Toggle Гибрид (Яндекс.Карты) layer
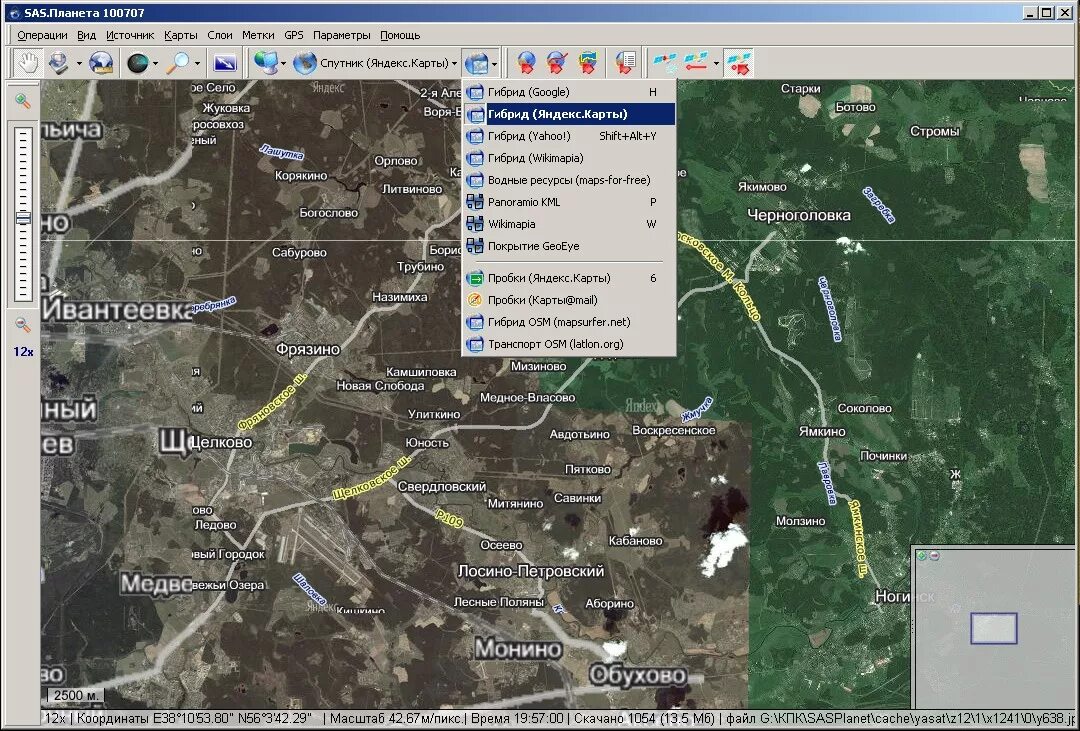This screenshot has width=1080, height=731. tap(569, 114)
